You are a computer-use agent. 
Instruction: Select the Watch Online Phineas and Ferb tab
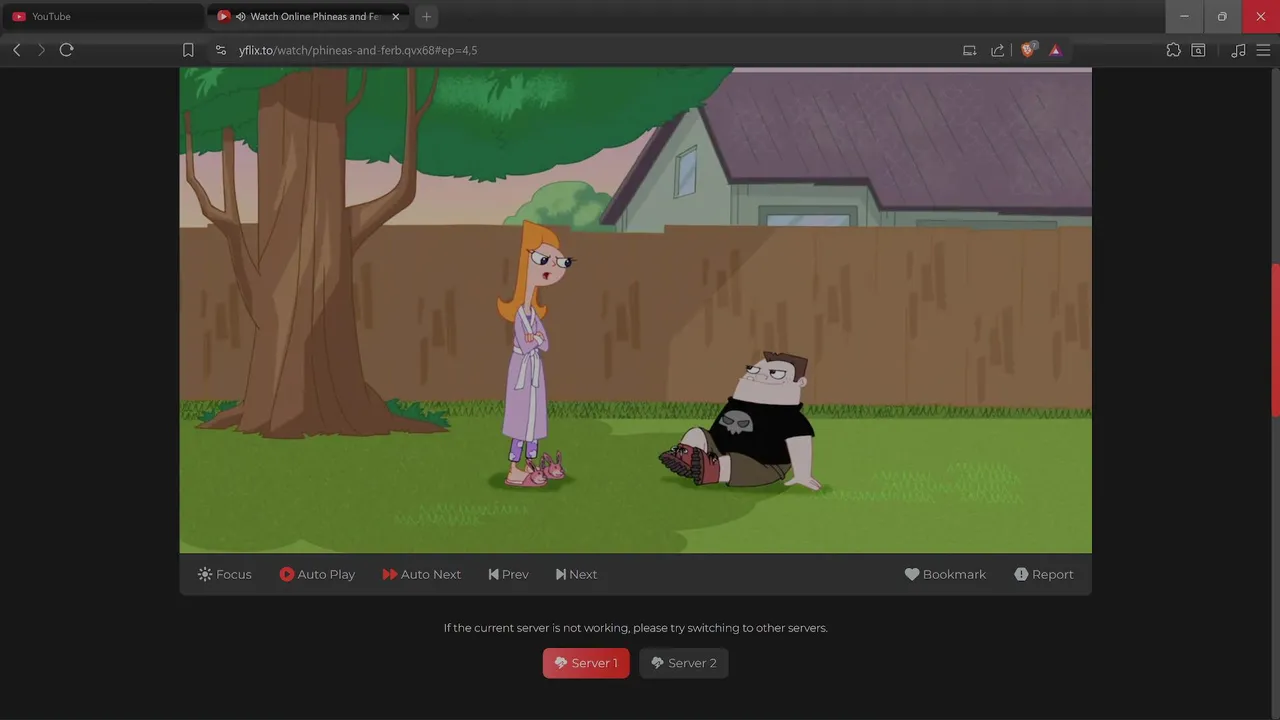(308, 16)
